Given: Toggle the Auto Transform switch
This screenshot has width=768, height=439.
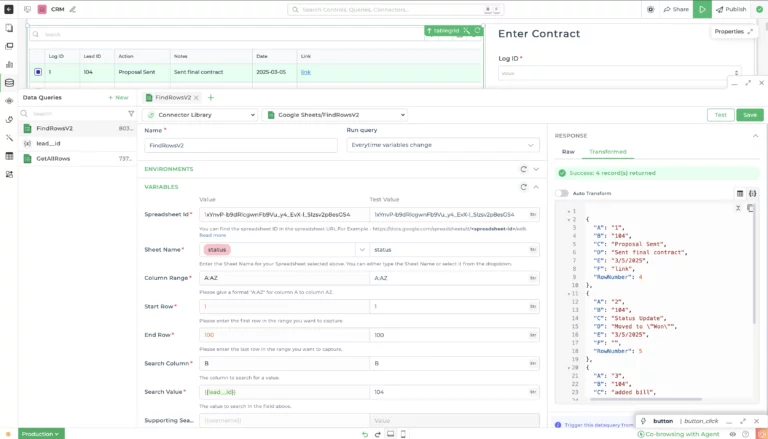Looking at the screenshot, I should coord(562,193).
